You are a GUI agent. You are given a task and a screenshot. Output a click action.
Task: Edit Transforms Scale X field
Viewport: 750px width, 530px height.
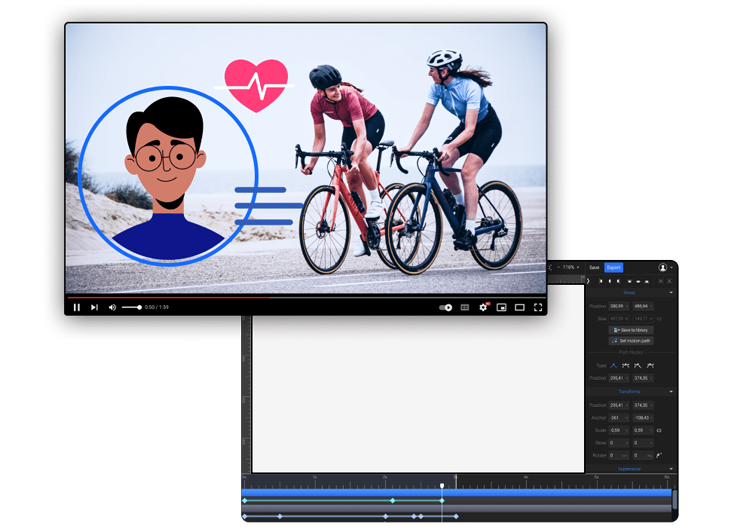tap(618, 431)
